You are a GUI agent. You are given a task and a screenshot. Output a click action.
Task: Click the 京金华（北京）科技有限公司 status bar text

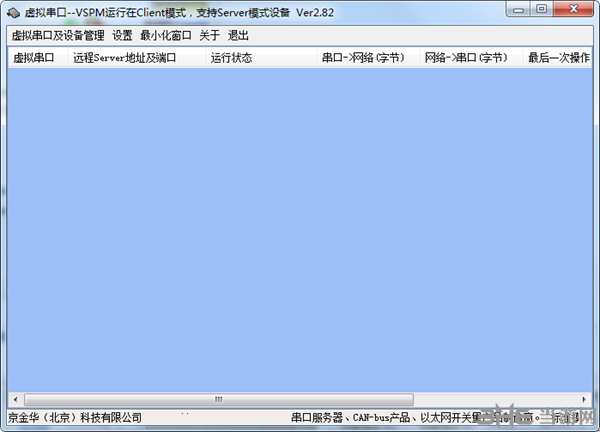pyautogui.click(x=75, y=417)
